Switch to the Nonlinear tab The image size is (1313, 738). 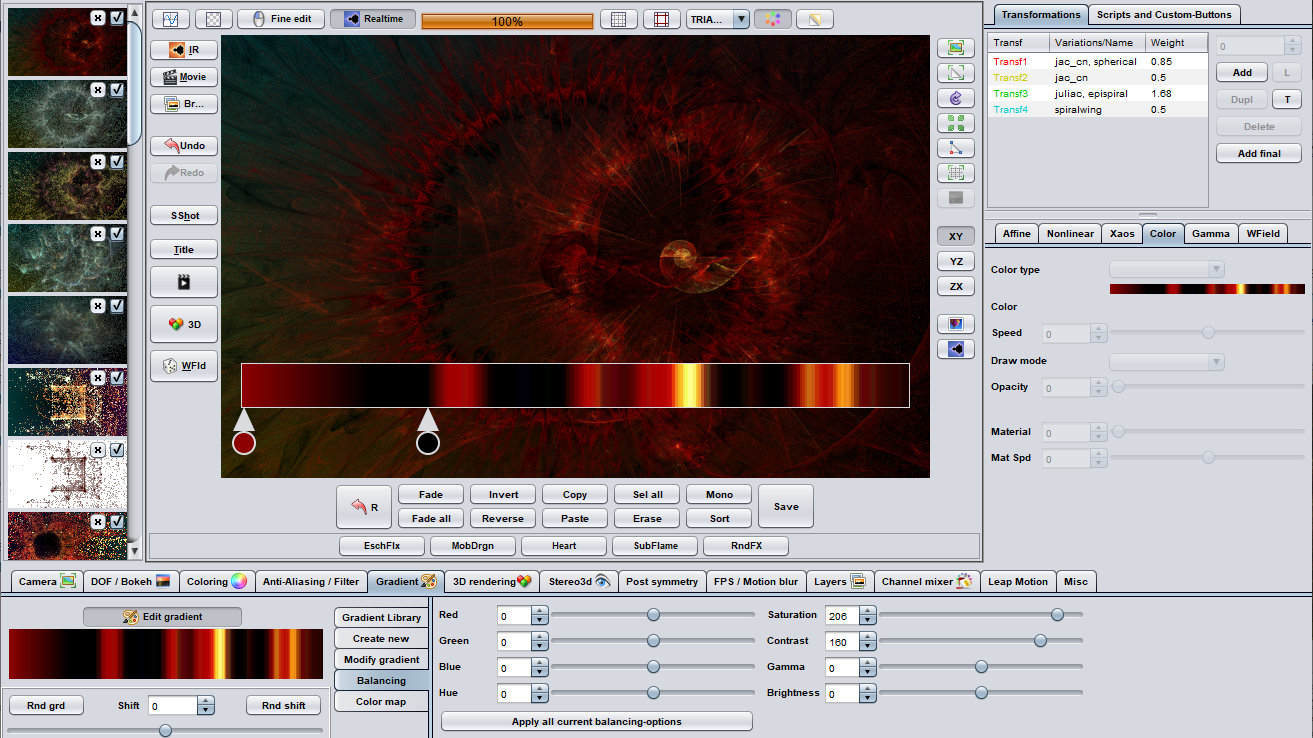[x=1069, y=234]
